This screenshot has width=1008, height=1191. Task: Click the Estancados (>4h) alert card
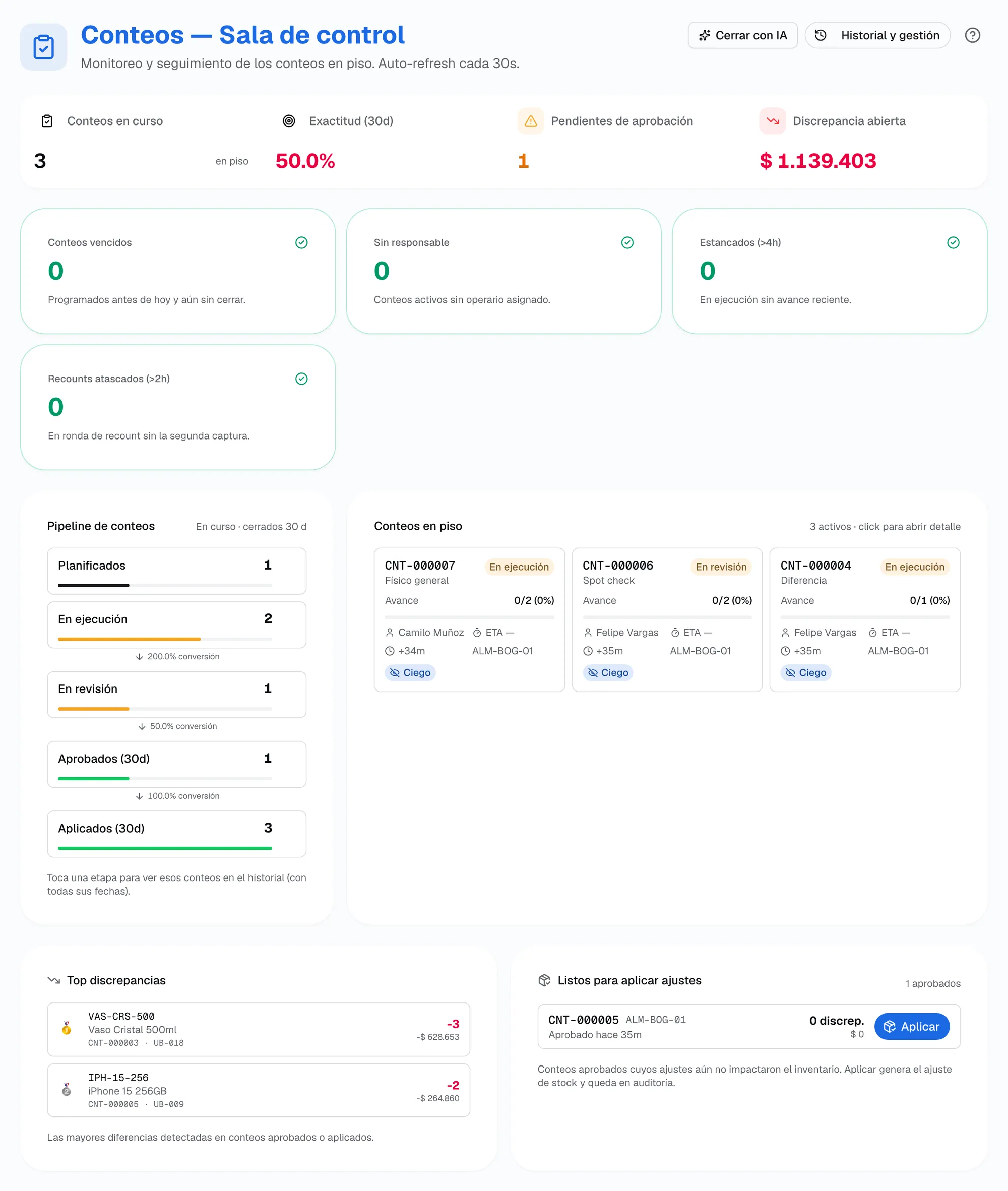click(829, 271)
